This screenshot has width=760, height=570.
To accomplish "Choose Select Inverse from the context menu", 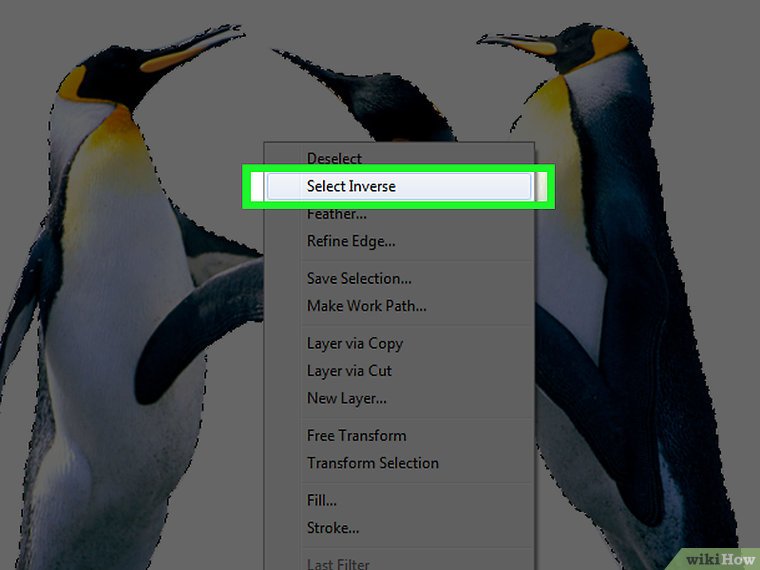I will coord(351,186).
